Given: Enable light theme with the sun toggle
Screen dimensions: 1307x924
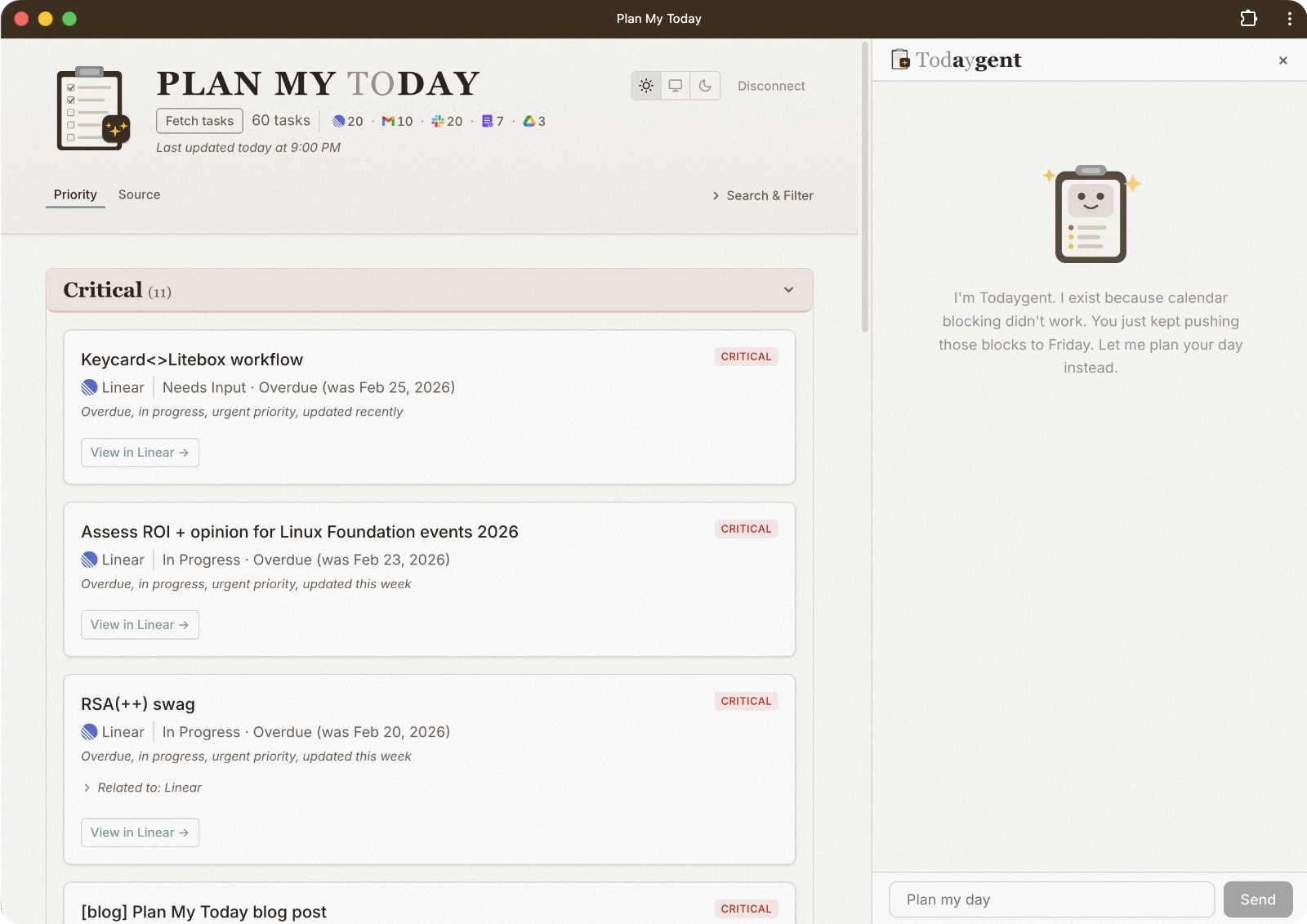Looking at the screenshot, I should [x=646, y=85].
